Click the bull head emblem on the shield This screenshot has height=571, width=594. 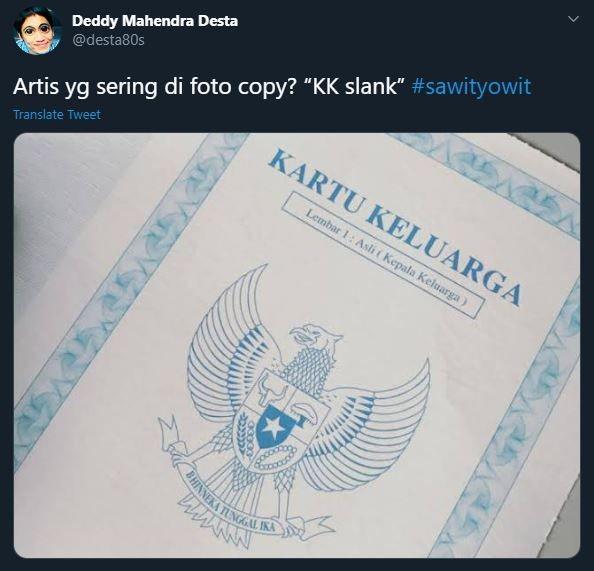(x=271, y=390)
